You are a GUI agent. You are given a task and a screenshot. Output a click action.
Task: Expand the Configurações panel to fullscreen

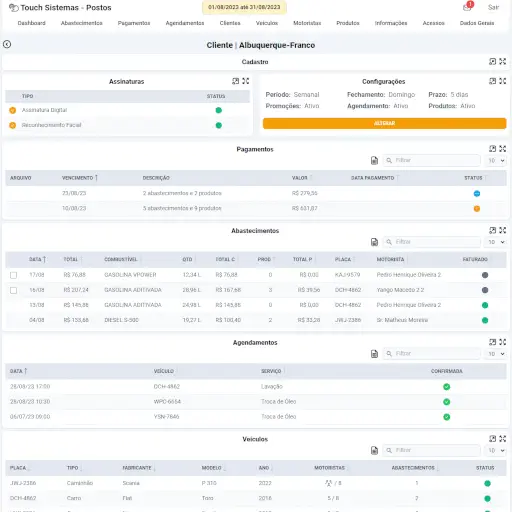pyautogui.click(x=502, y=81)
